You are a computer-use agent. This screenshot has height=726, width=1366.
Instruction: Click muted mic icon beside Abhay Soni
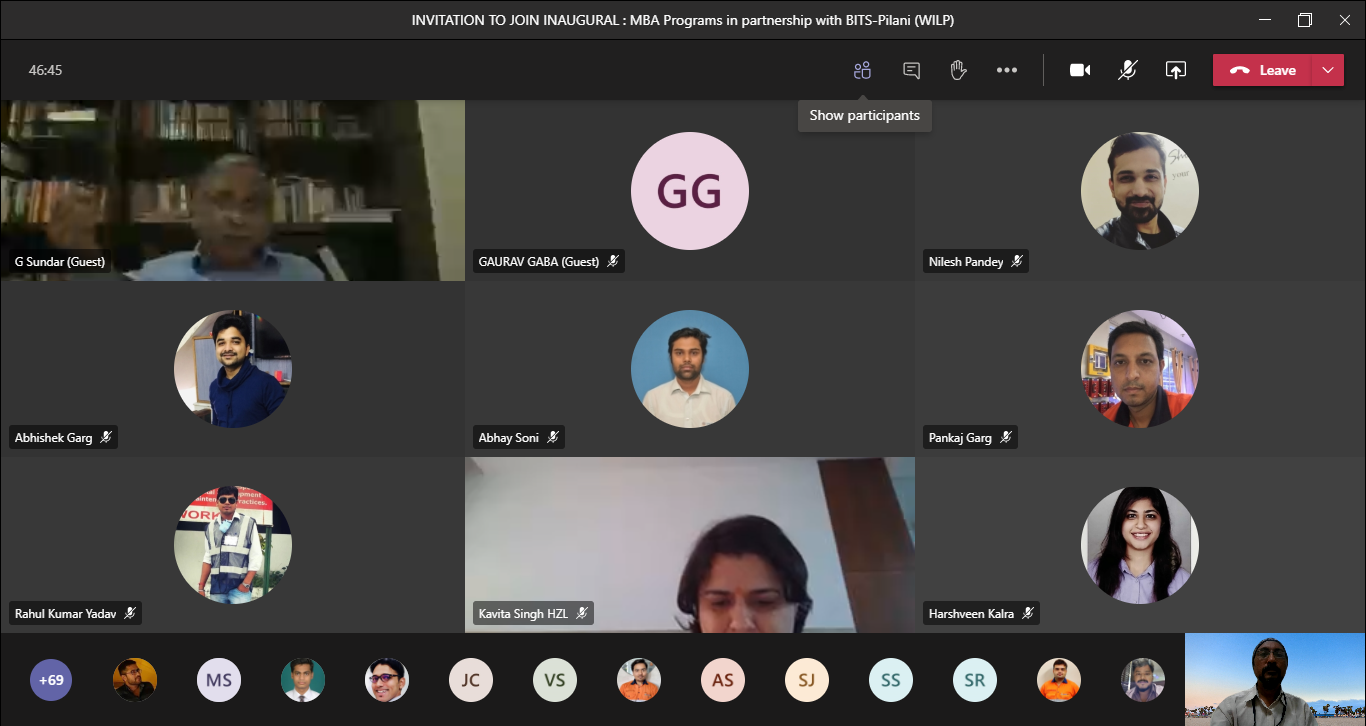(x=552, y=438)
